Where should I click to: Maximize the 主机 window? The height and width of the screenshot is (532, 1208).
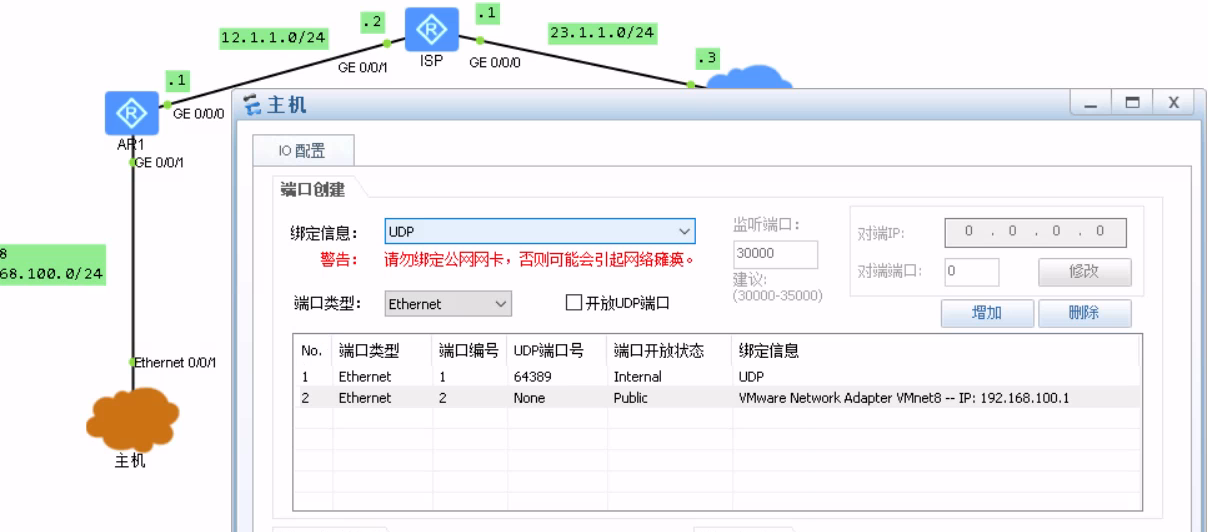click(1133, 104)
